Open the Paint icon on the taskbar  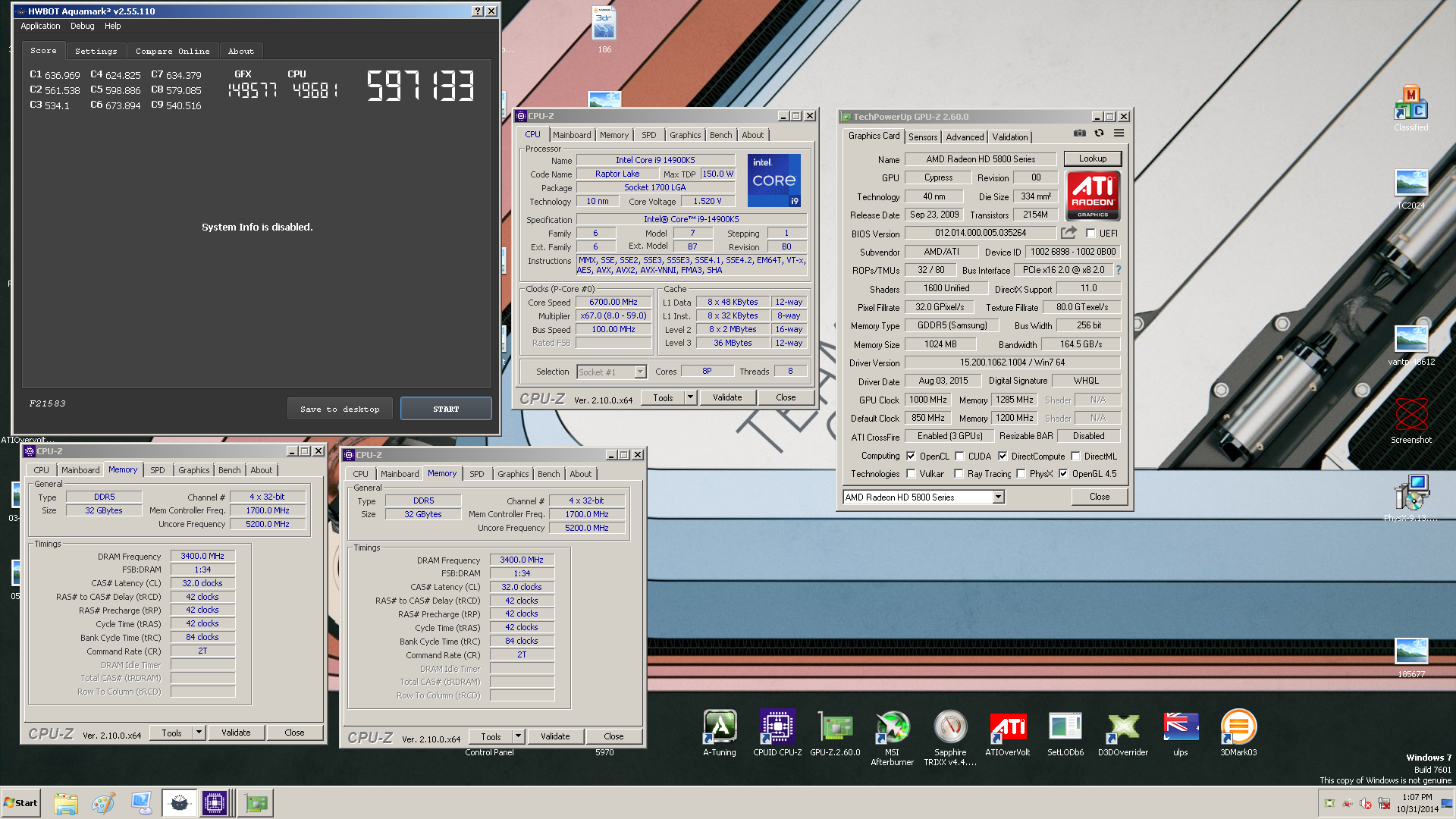[x=103, y=803]
